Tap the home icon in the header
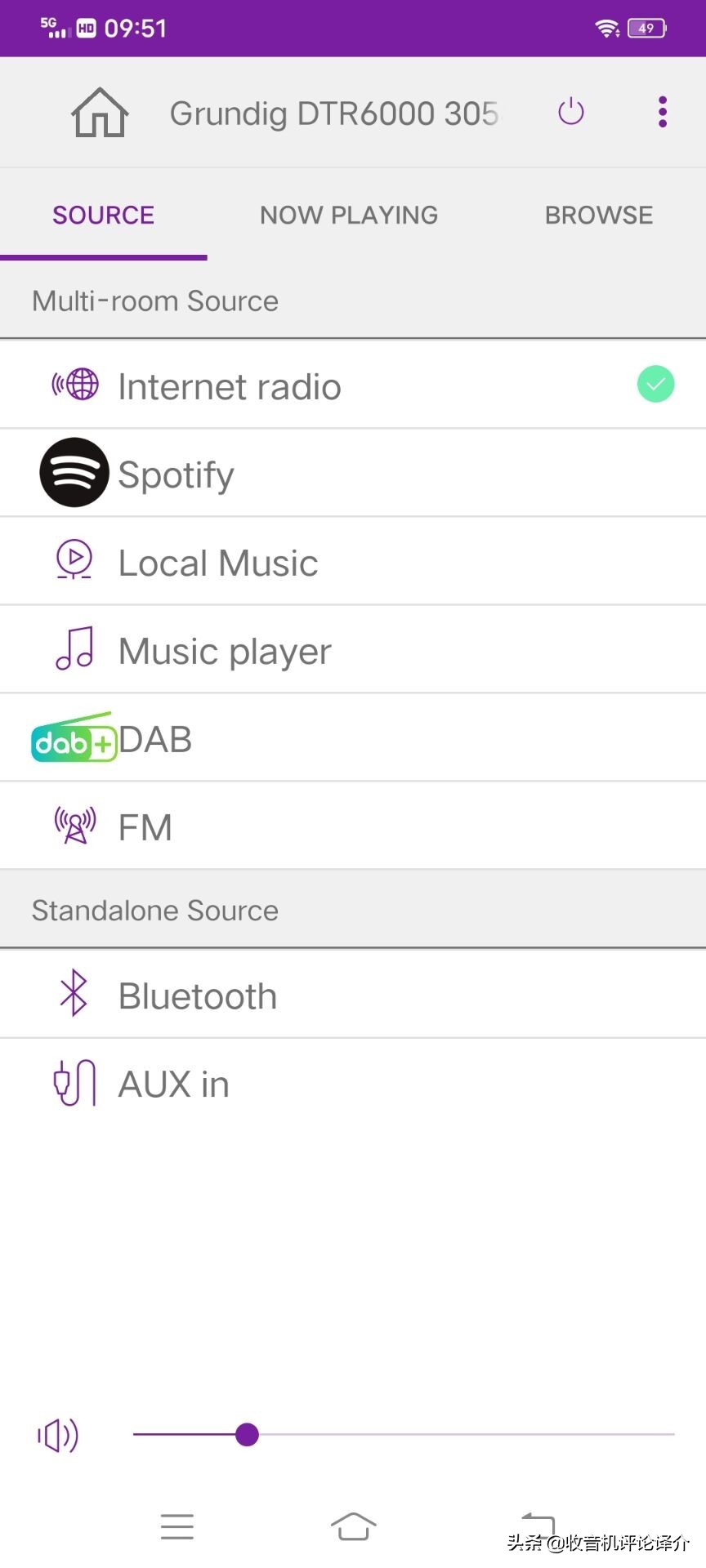The width and height of the screenshot is (706, 1568). click(100, 113)
